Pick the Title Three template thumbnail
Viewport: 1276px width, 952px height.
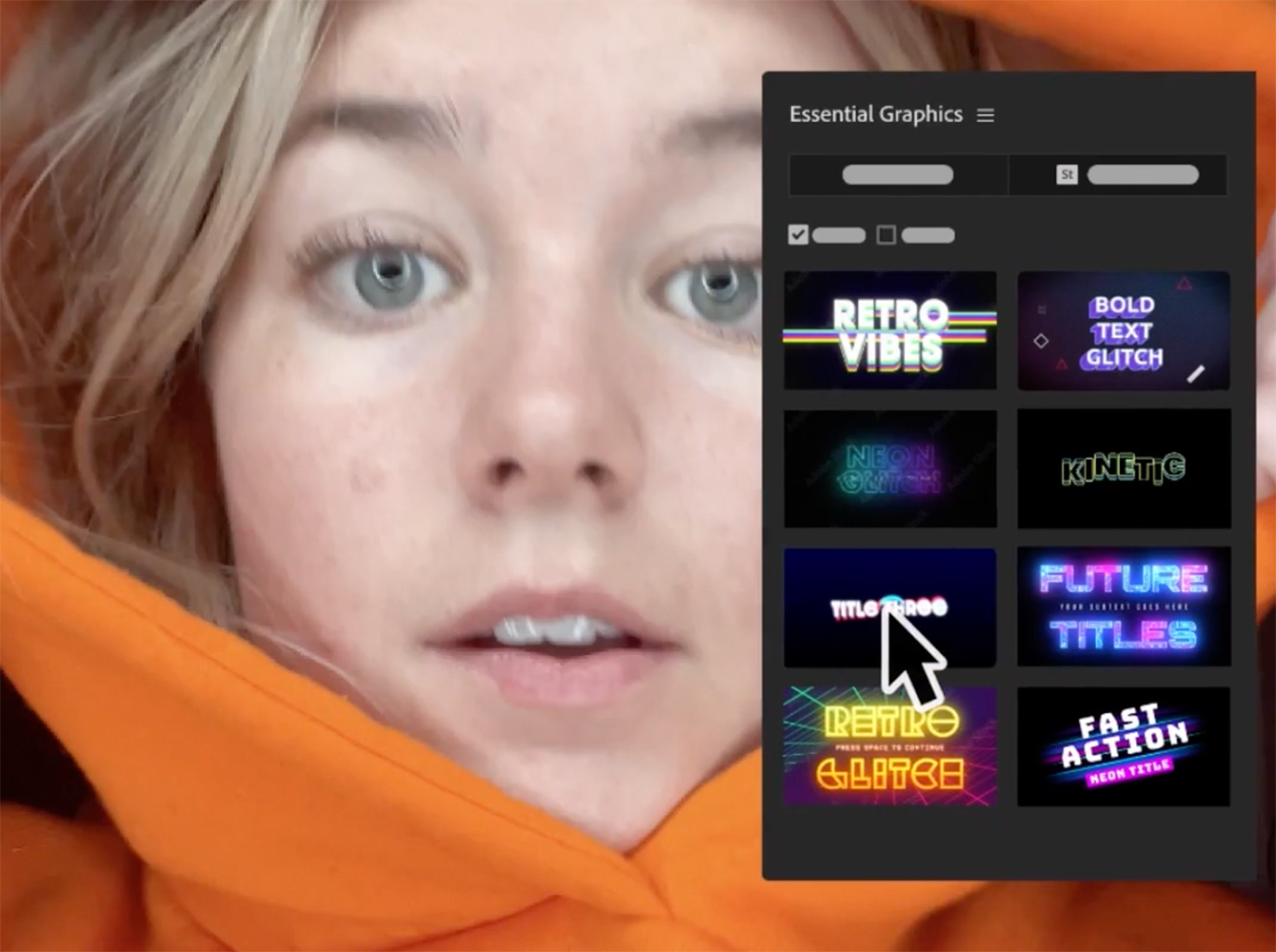[890, 607]
